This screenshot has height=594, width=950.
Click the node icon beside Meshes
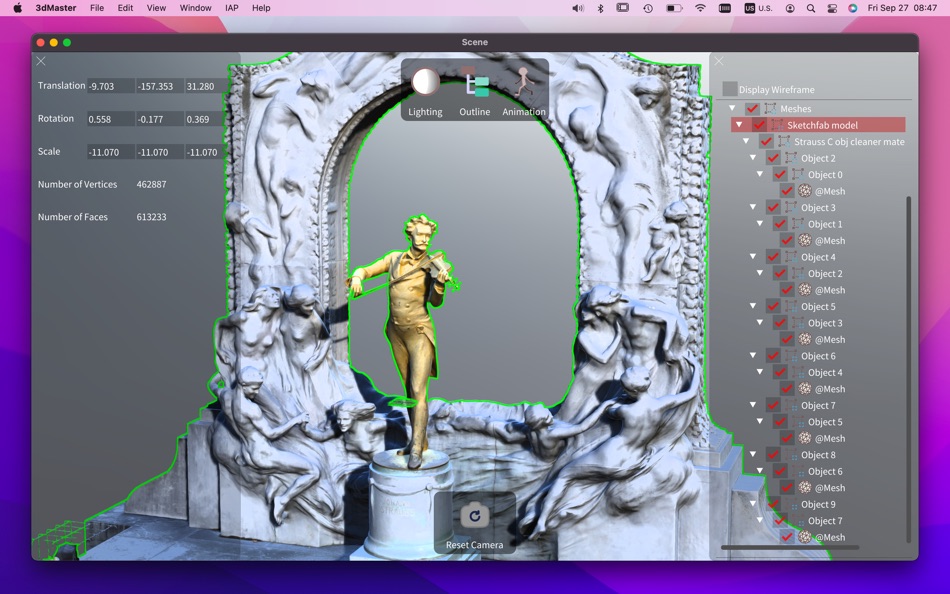point(770,108)
